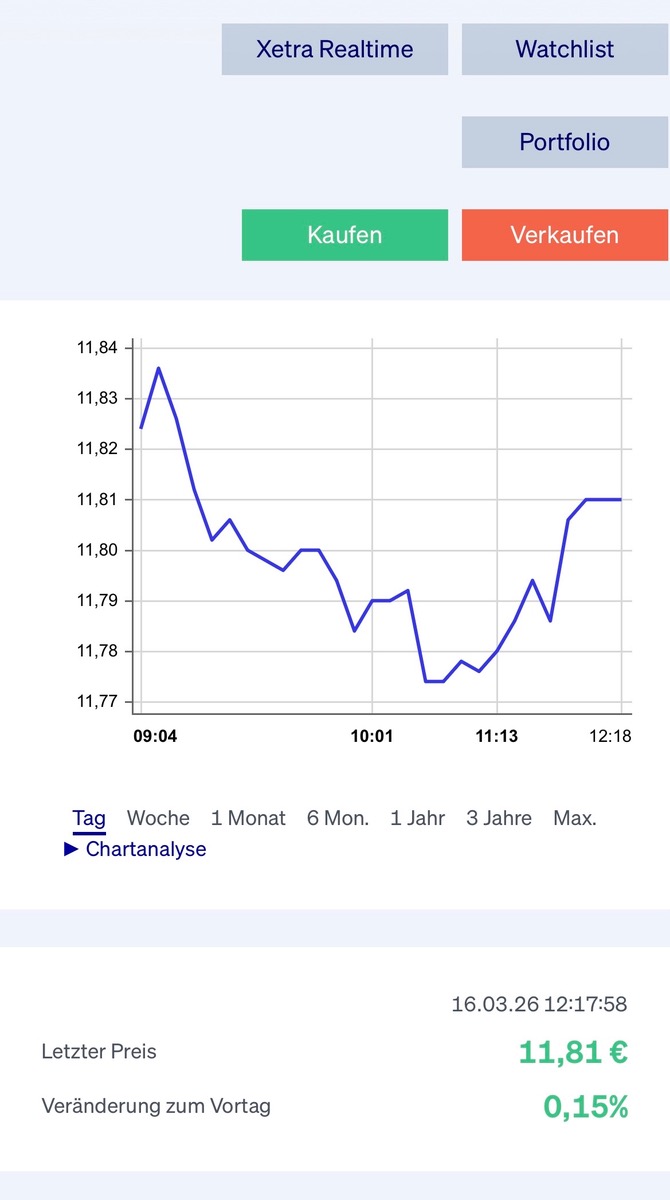Click the last price 11,81 € value
The image size is (670, 1200).
pyautogui.click(x=573, y=1052)
